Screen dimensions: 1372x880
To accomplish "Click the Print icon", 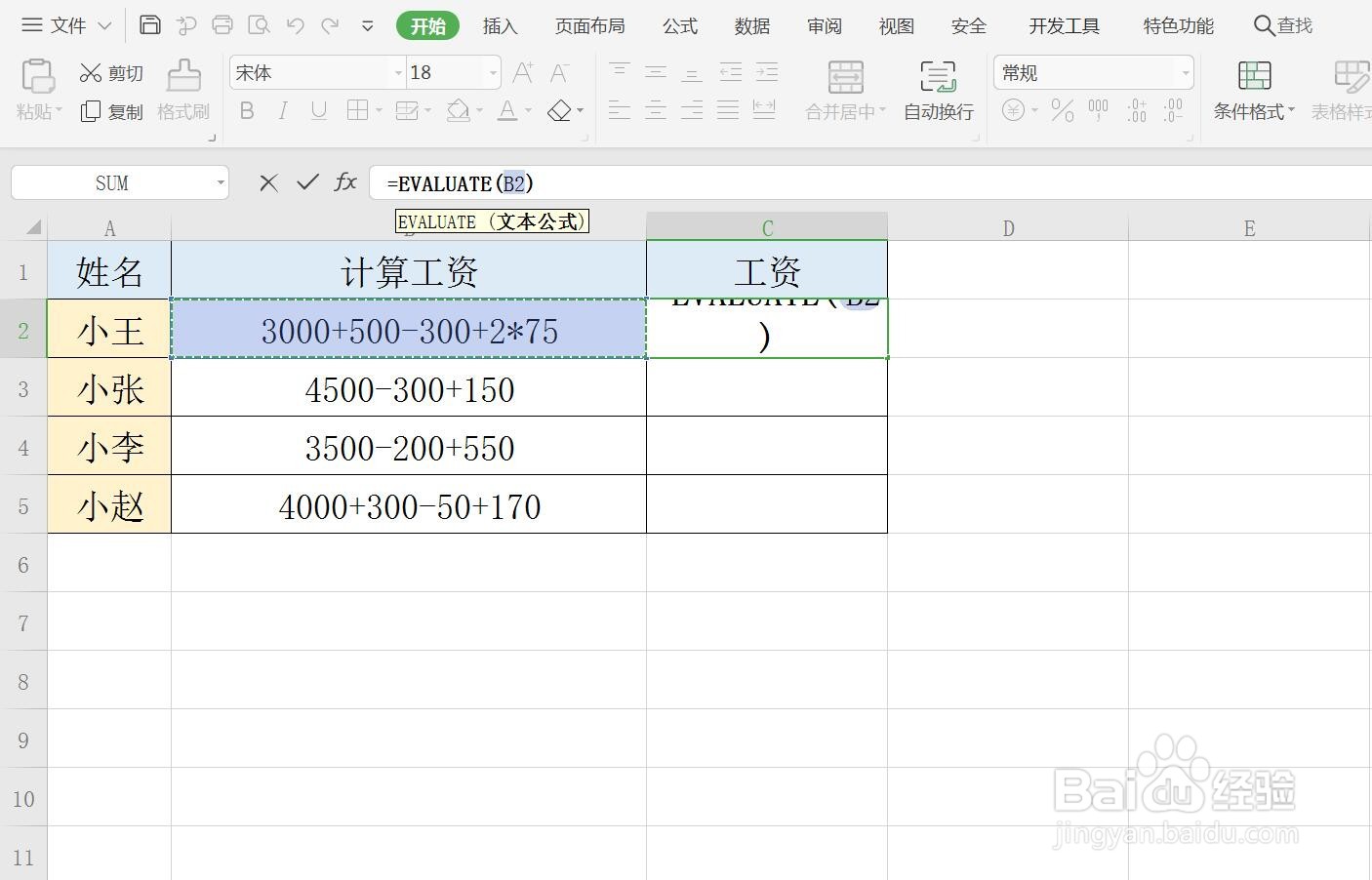I will pyautogui.click(x=222, y=25).
